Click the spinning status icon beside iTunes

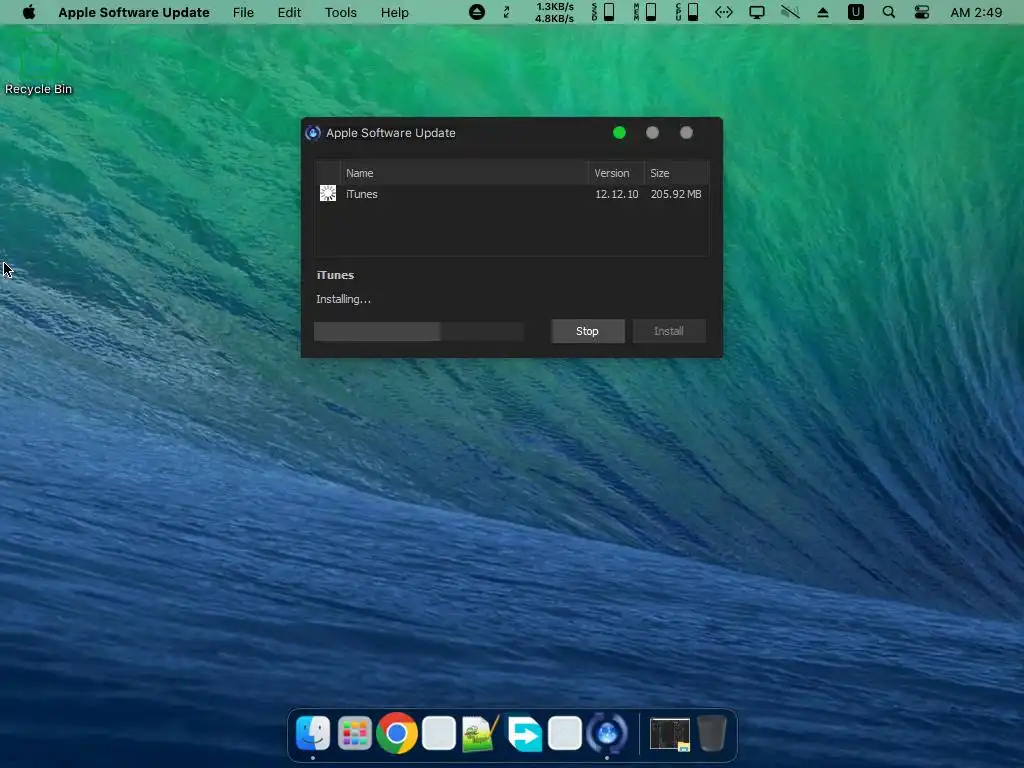tap(328, 193)
